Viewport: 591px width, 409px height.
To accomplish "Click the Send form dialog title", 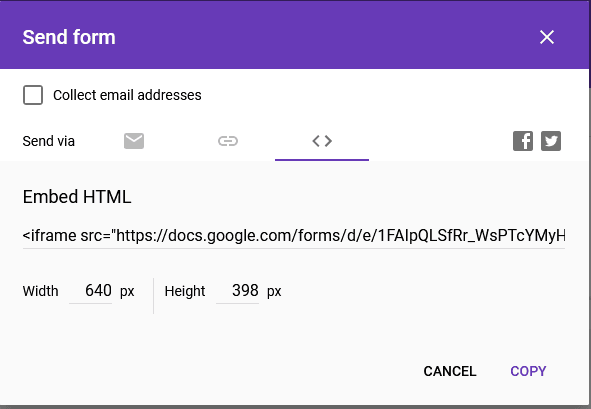I will (x=69, y=37).
